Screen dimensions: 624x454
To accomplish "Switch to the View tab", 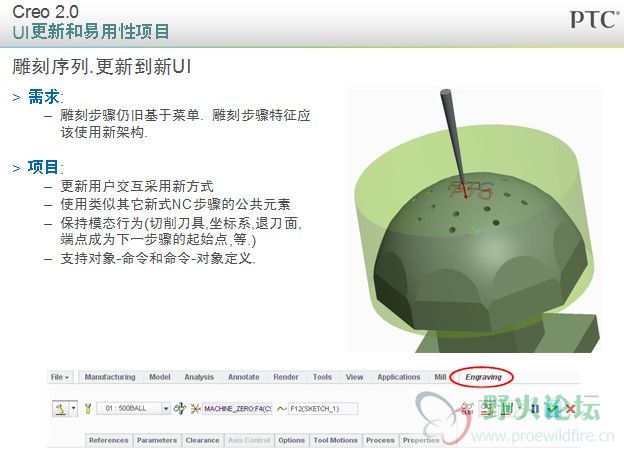I will [x=354, y=377].
